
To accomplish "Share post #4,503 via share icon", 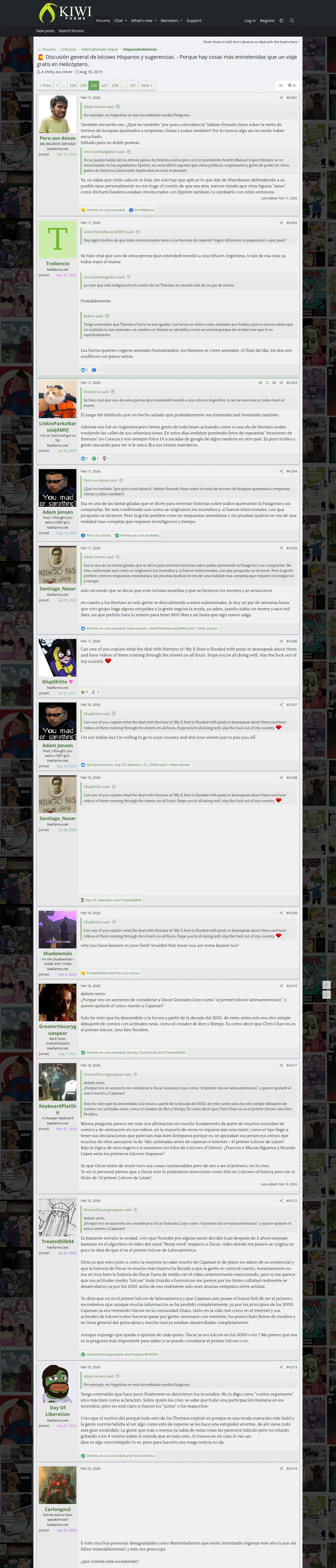I will coord(281,383).
